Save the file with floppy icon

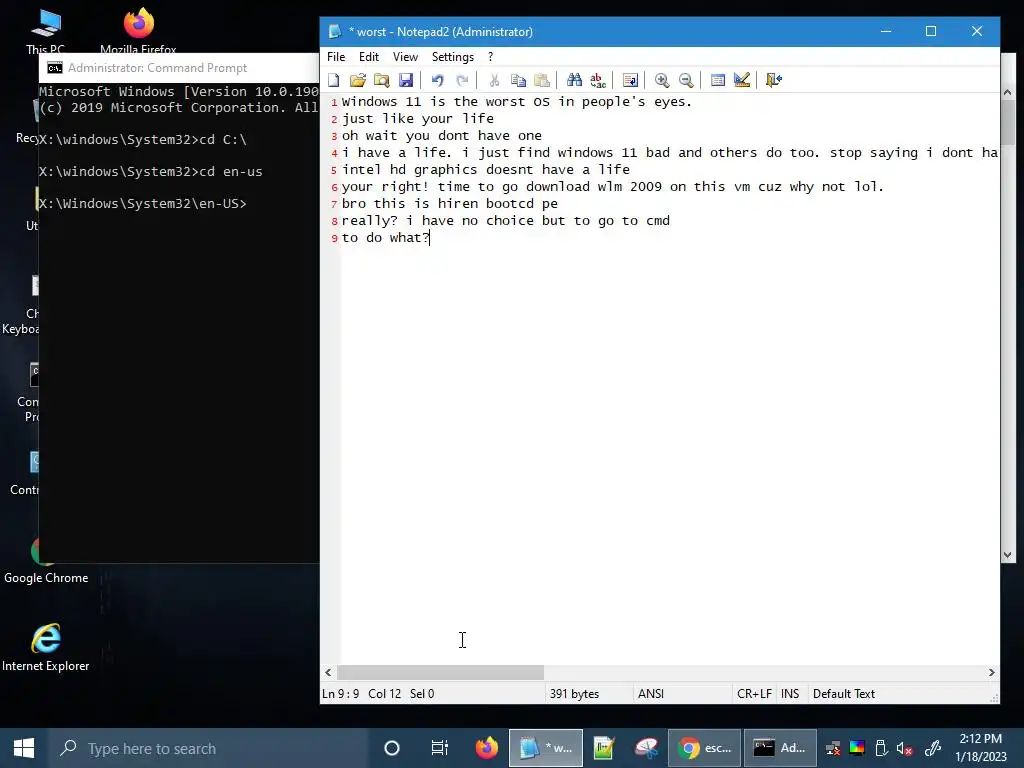tap(406, 80)
